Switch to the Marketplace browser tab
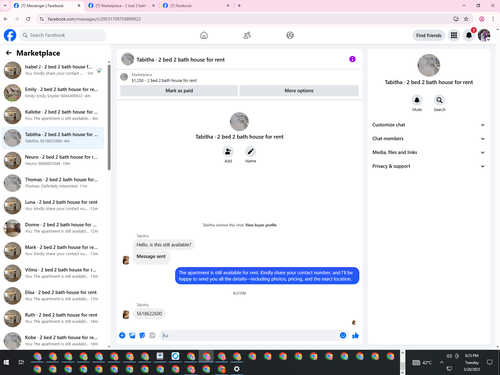This screenshot has height=375, width=500. click(122, 6)
